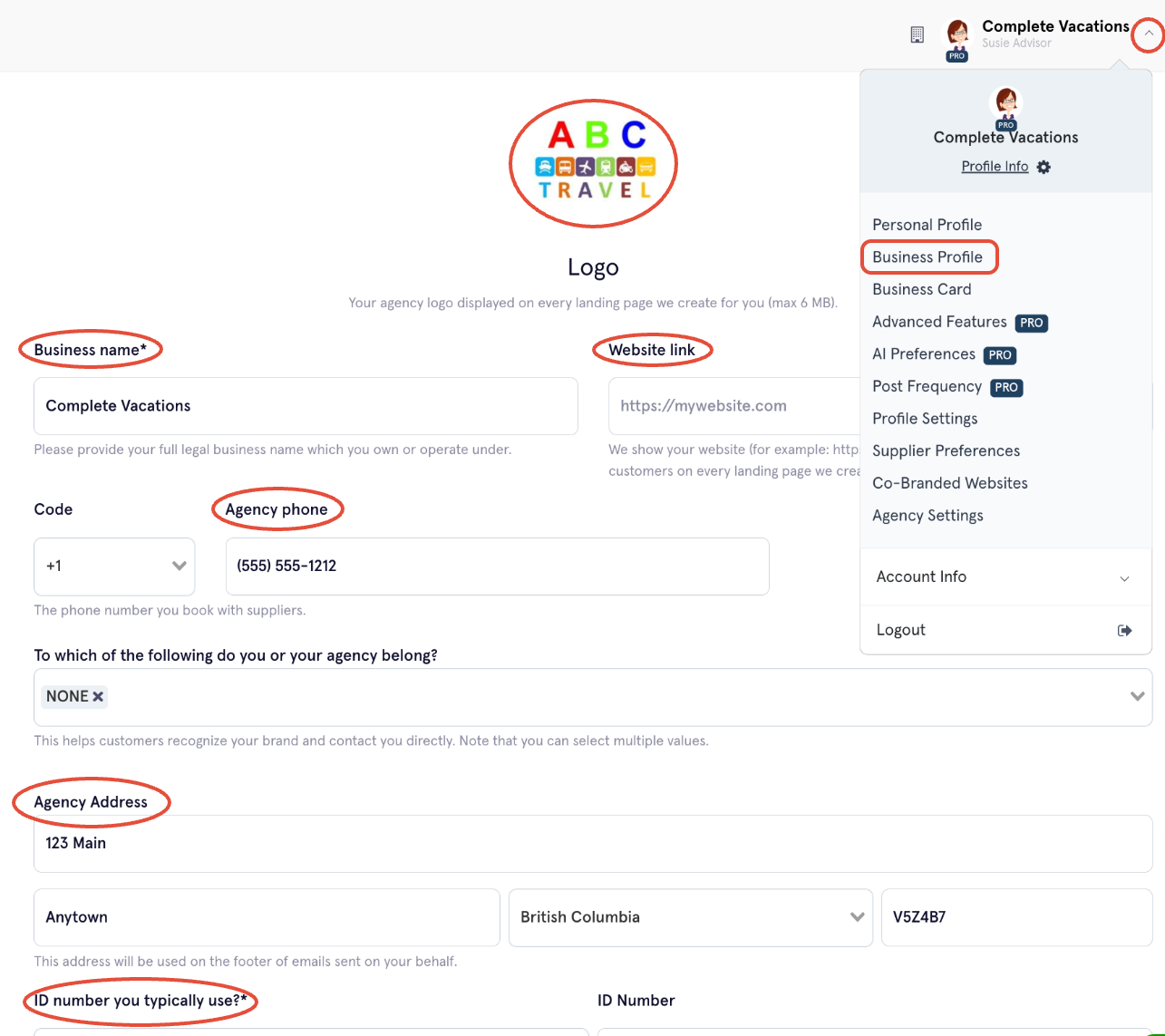Click the PRO badge beside Post Frequency
The width and height of the screenshot is (1165, 1036).
click(x=1006, y=387)
